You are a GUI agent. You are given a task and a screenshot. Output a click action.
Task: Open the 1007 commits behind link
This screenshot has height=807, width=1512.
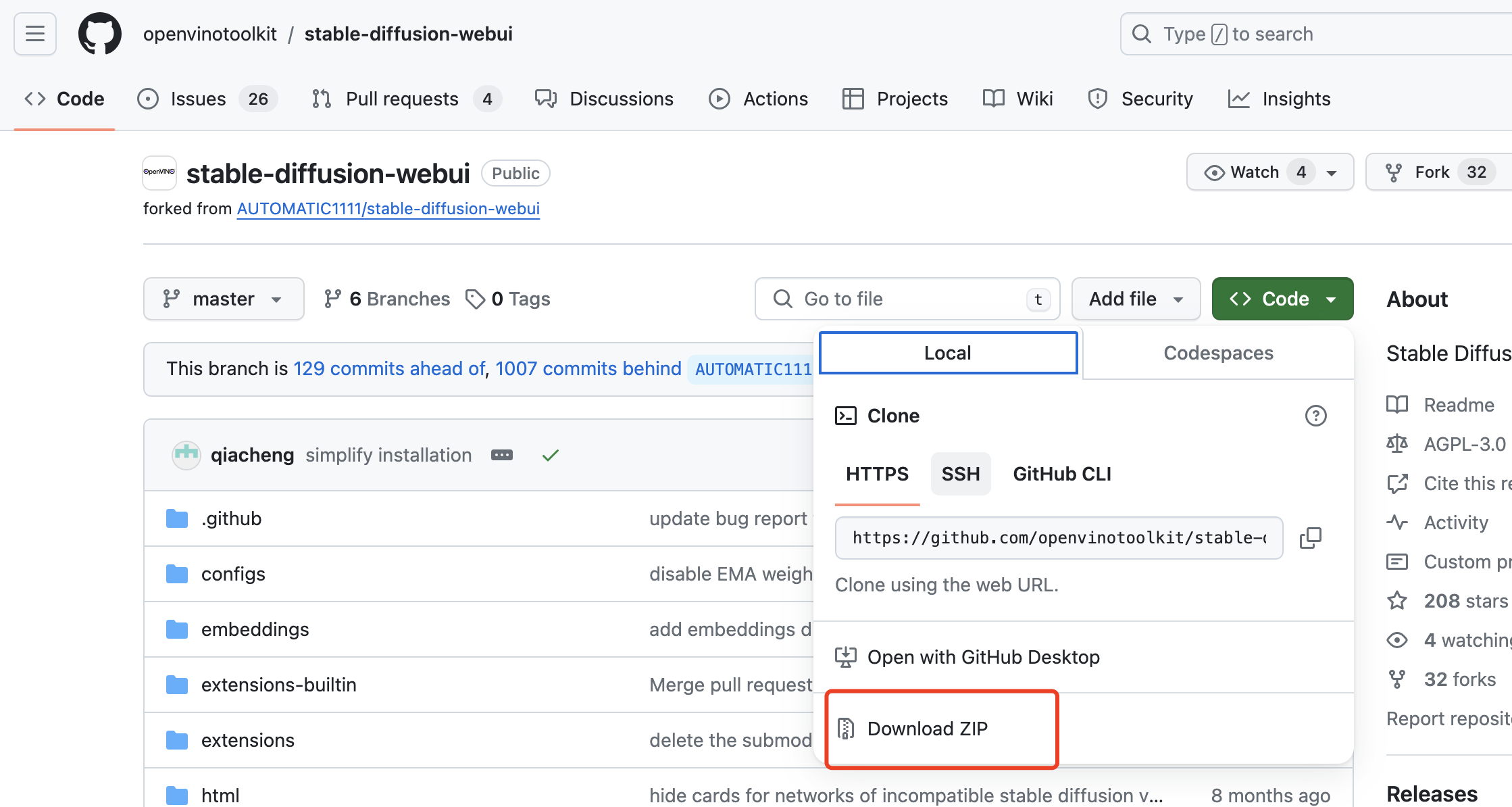click(x=588, y=368)
